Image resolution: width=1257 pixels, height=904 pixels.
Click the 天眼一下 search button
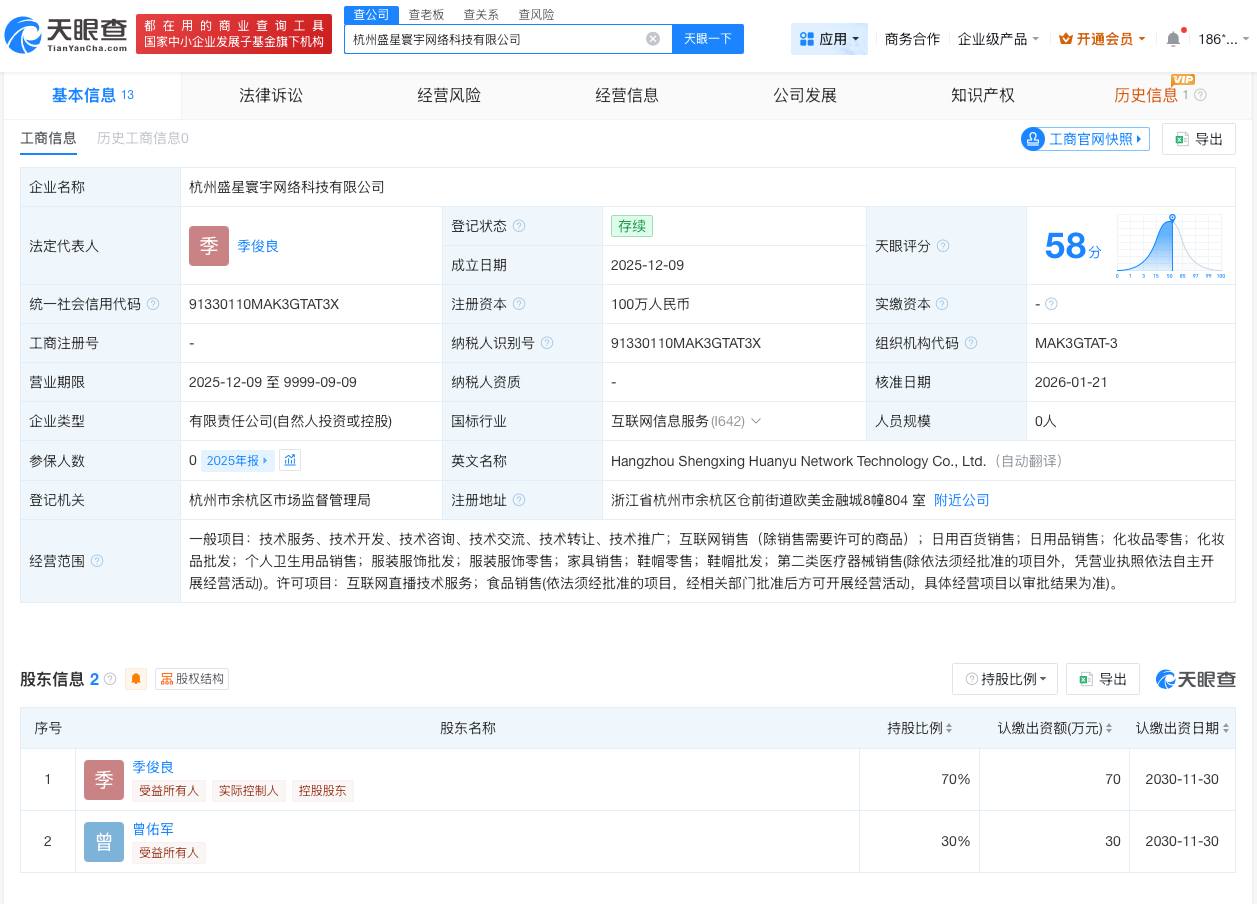(x=708, y=39)
